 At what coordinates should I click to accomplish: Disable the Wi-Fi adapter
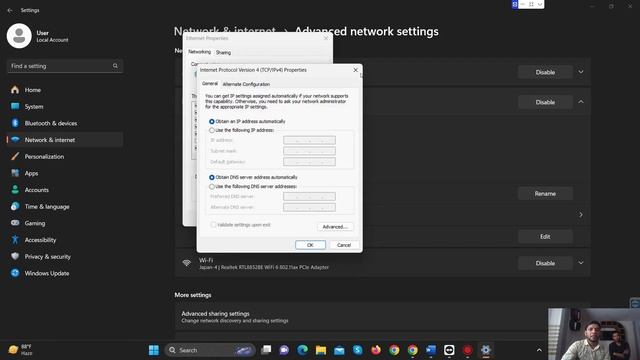point(545,263)
